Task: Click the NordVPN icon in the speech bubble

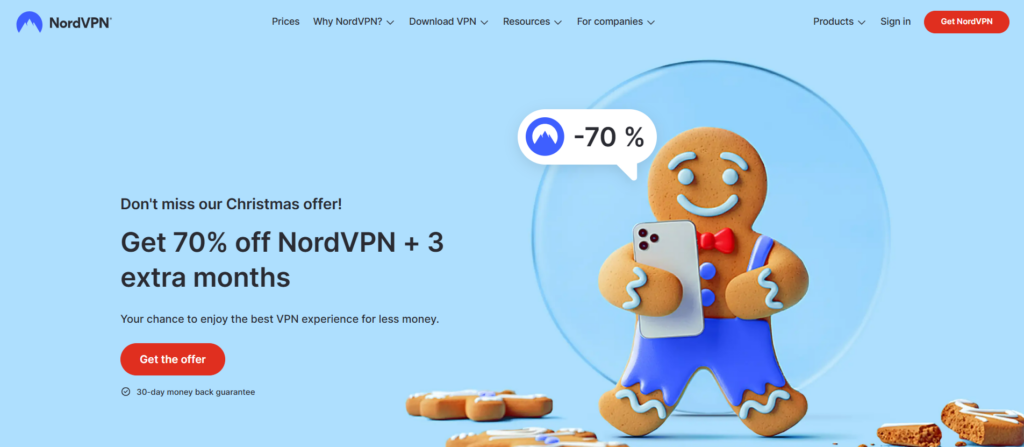Action: coord(545,137)
